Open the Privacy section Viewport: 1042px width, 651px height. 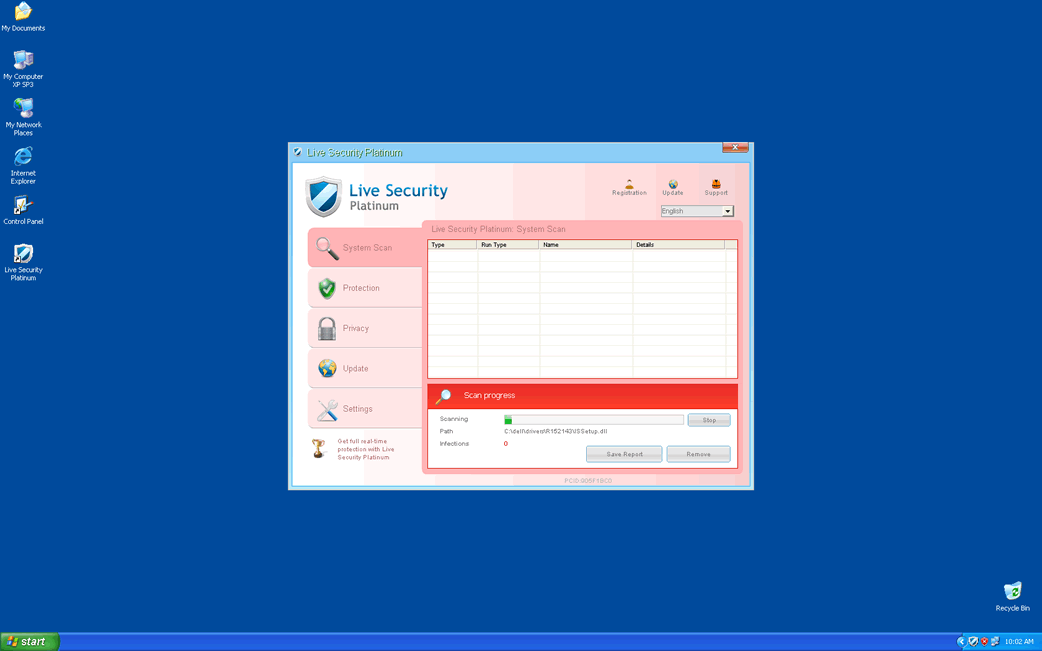365,328
